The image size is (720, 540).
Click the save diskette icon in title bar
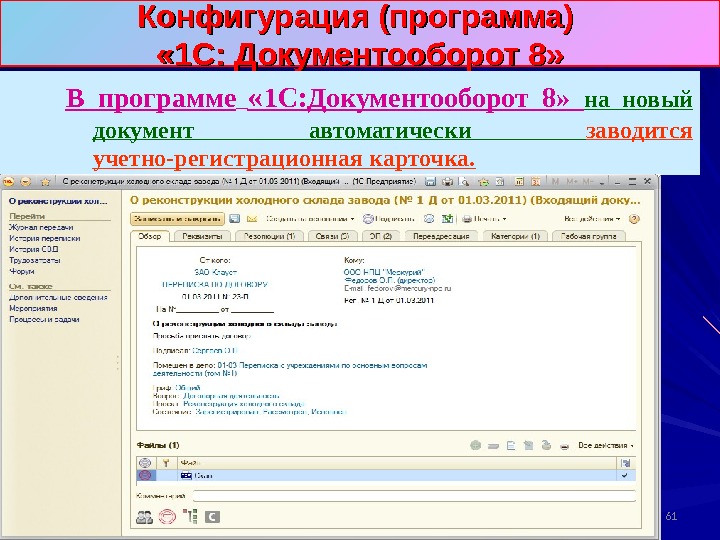(x=430, y=182)
